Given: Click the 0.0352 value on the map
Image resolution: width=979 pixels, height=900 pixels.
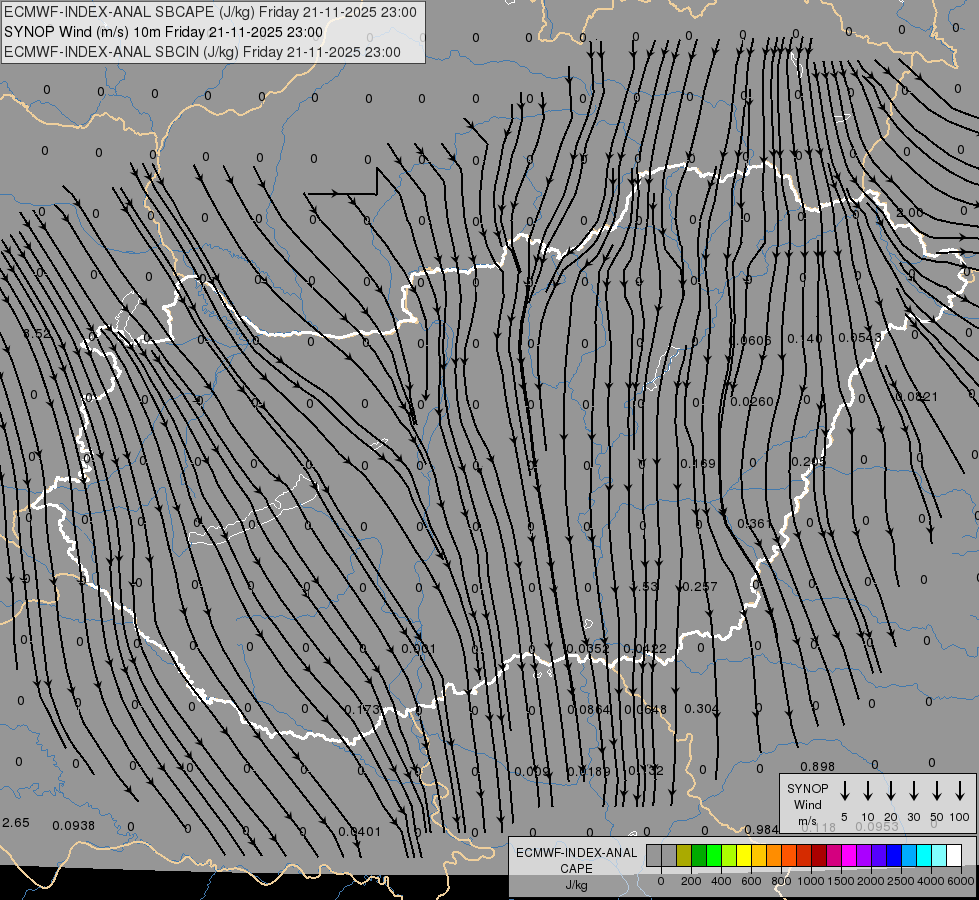Looking at the screenshot, I should pyautogui.click(x=588, y=648).
